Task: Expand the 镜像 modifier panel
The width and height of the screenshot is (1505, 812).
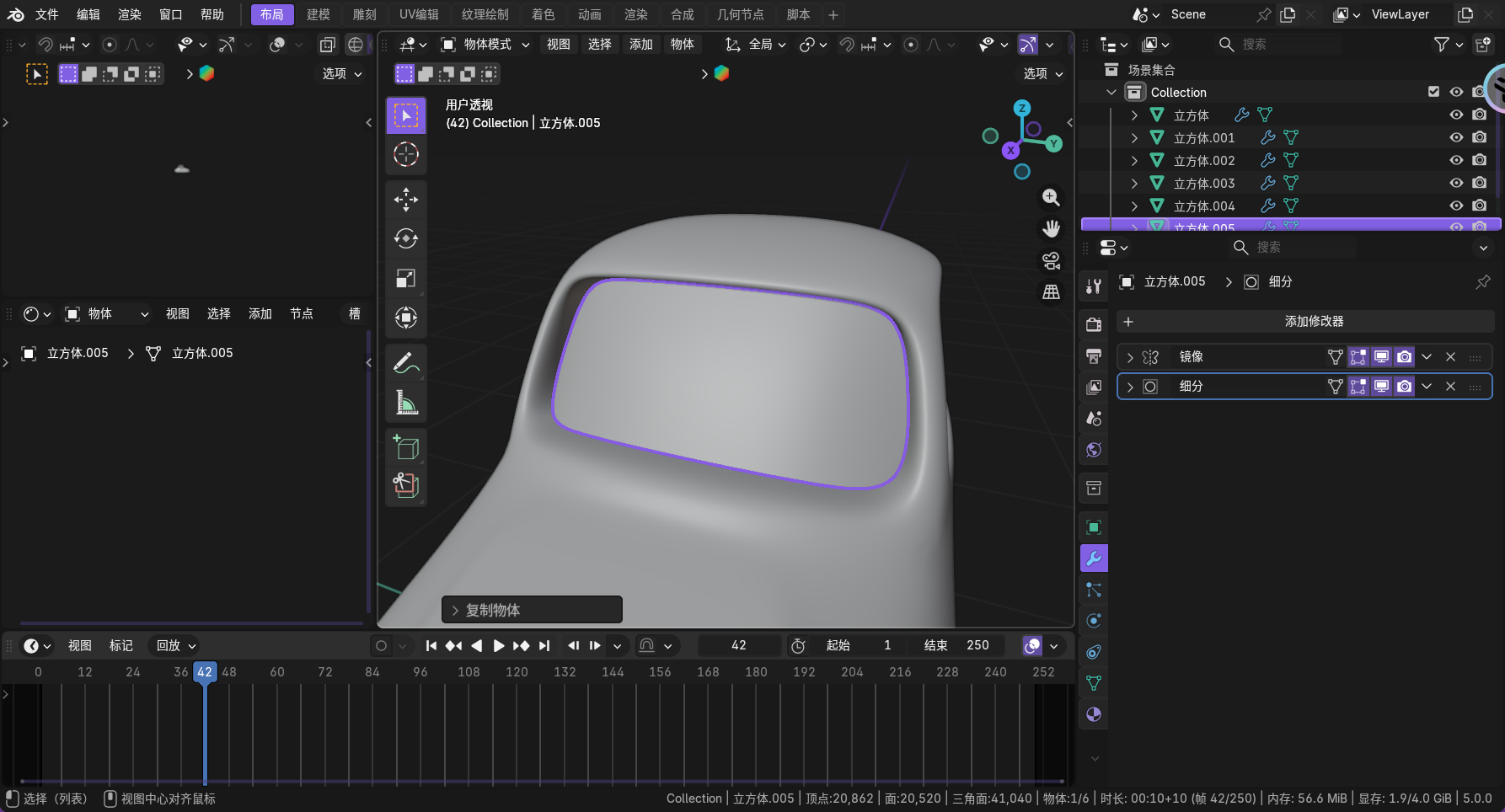Action: tap(1130, 357)
